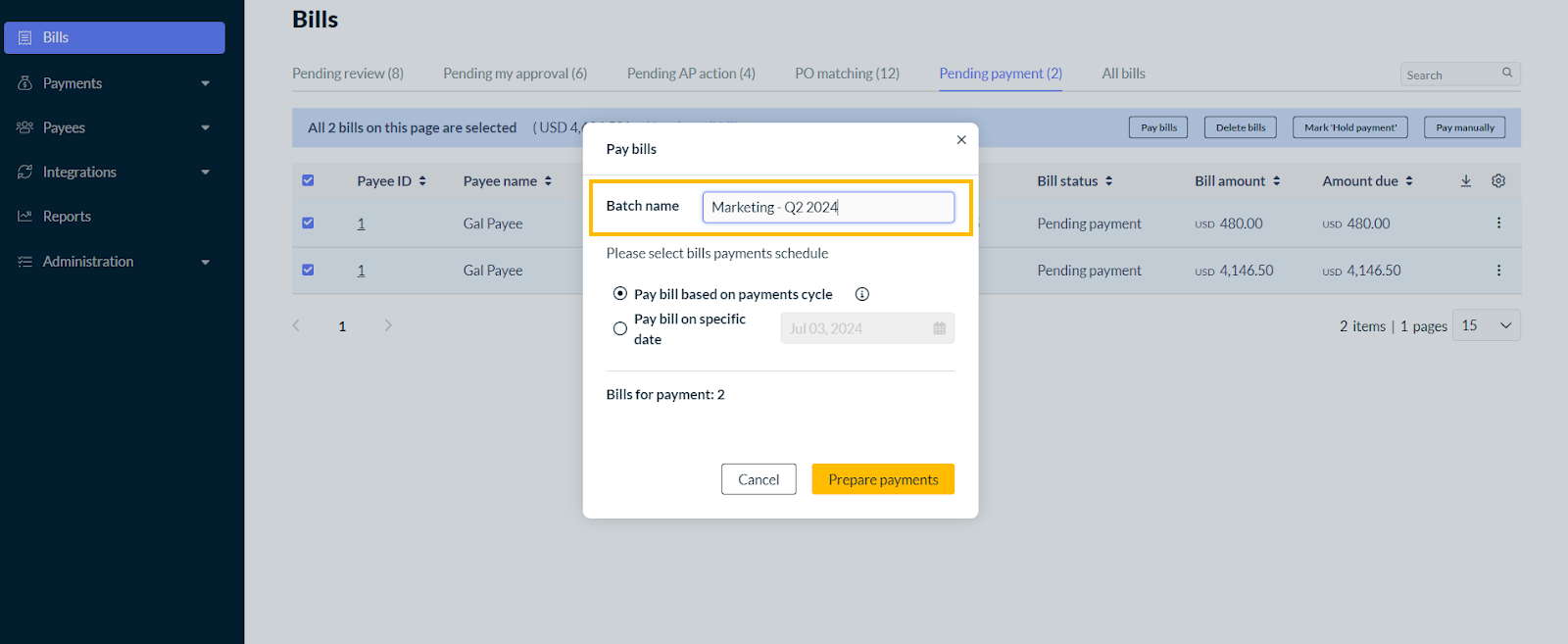Go to previous page arrow
Viewport: 1568px width, 644px height.
(296, 325)
